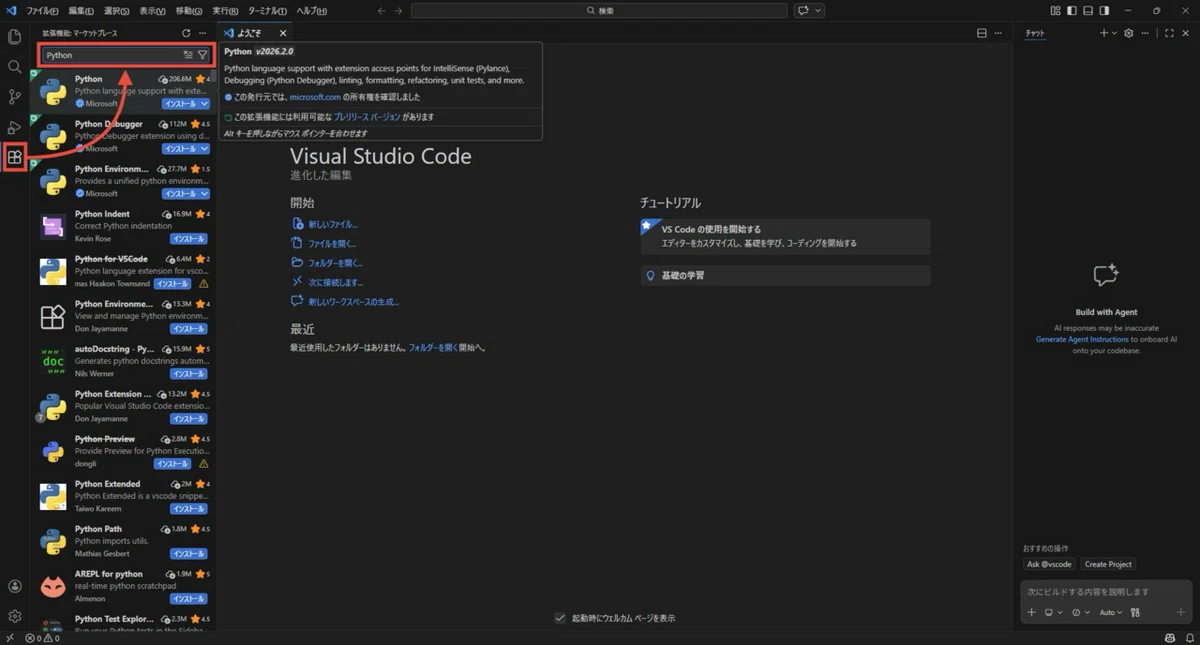Screen dimensions: 1200x645
Task: Open the フォルダーを開く link under 開始
Action: 335,263
